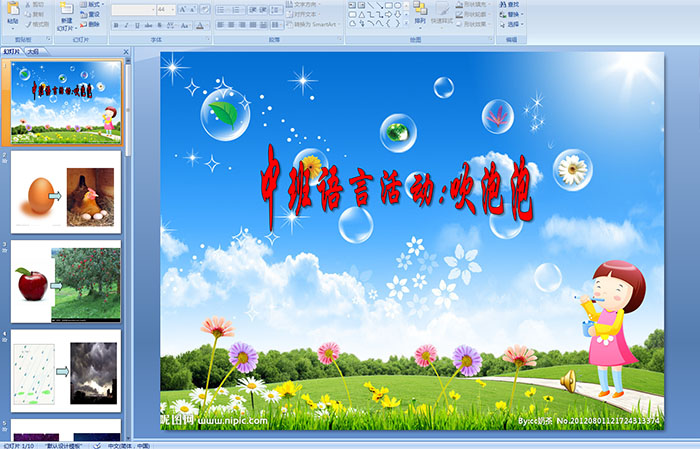Toggle align text right
The height and width of the screenshot is (449, 700).
click(242, 25)
